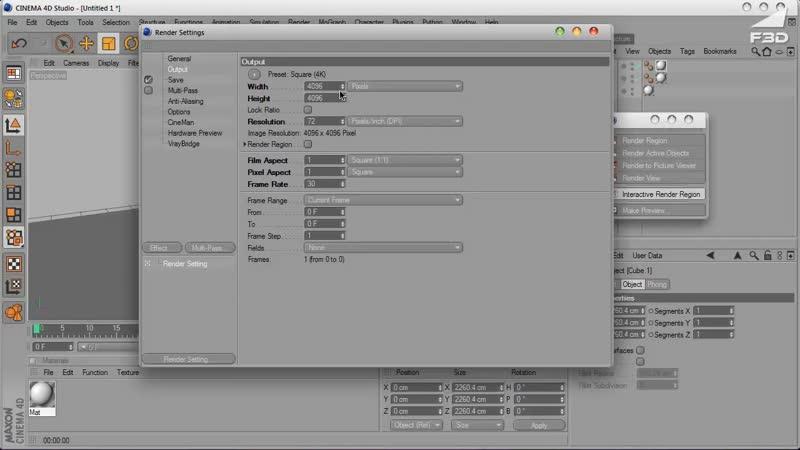
Task: Open the Selection menu in main menu bar
Action: coord(116,22)
